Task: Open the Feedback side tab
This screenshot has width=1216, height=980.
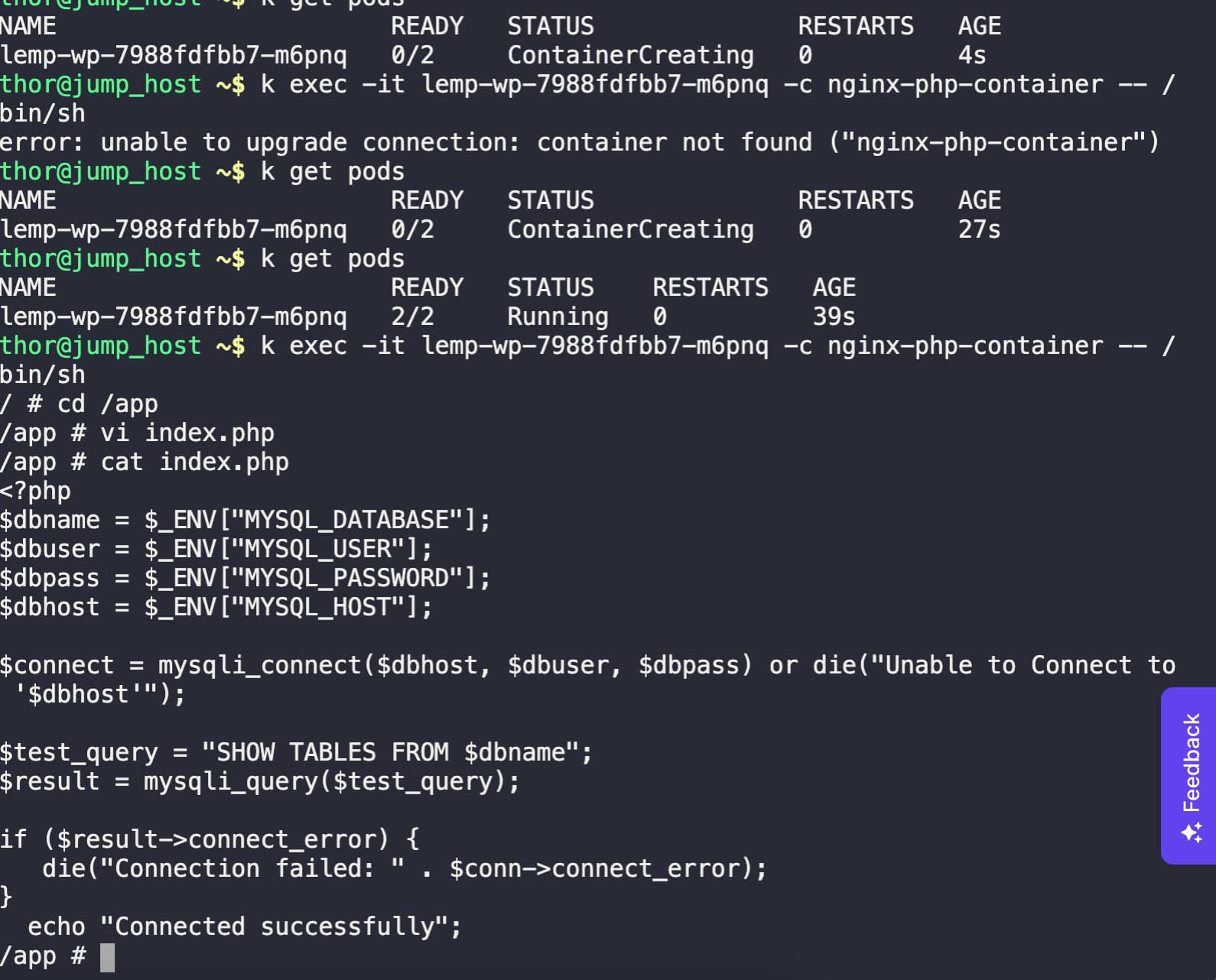Action: (1188, 776)
